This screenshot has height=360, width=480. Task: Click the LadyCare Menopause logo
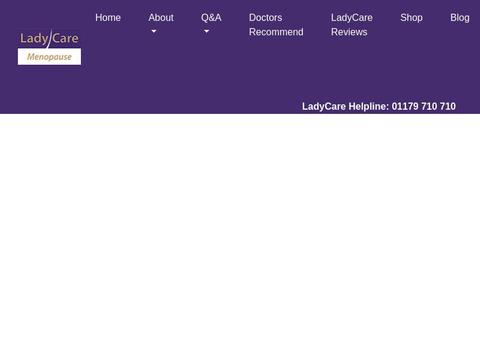49,47
